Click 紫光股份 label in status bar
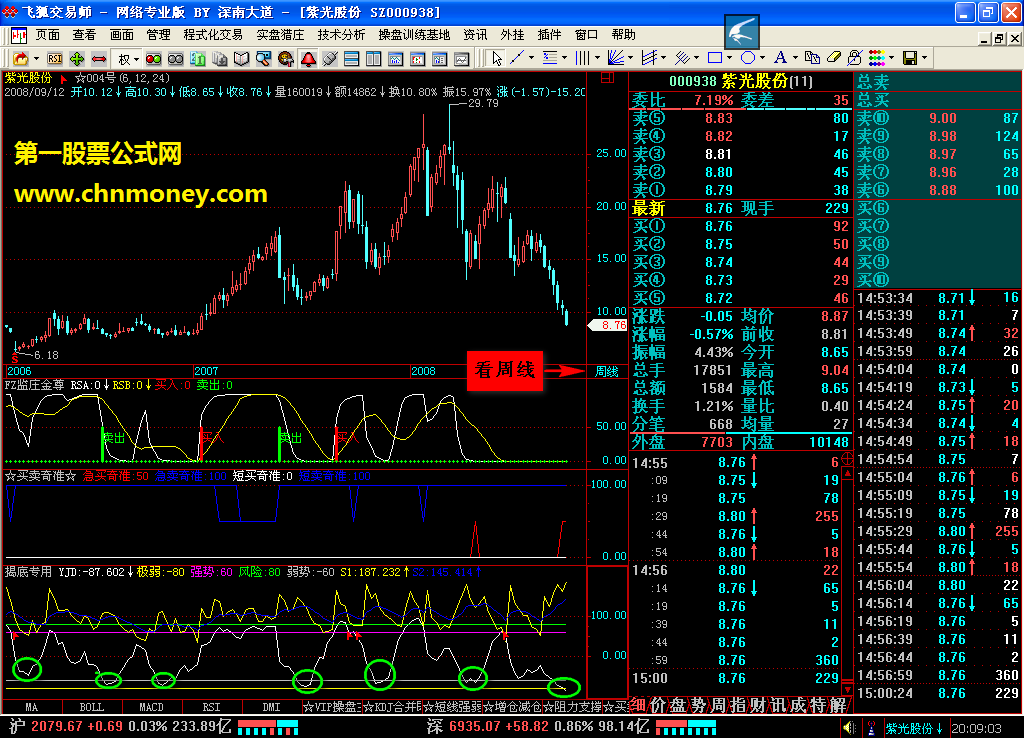 (909, 728)
